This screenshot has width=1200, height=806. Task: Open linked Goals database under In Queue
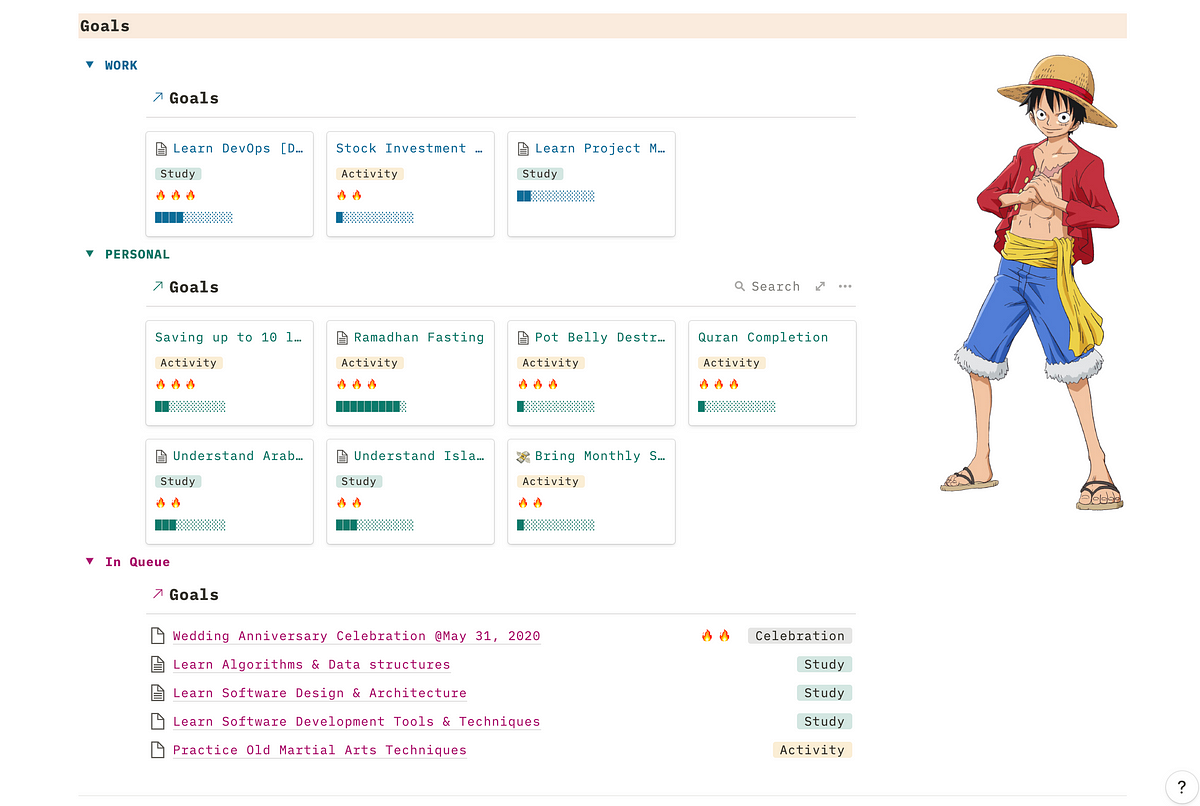(194, 595)
